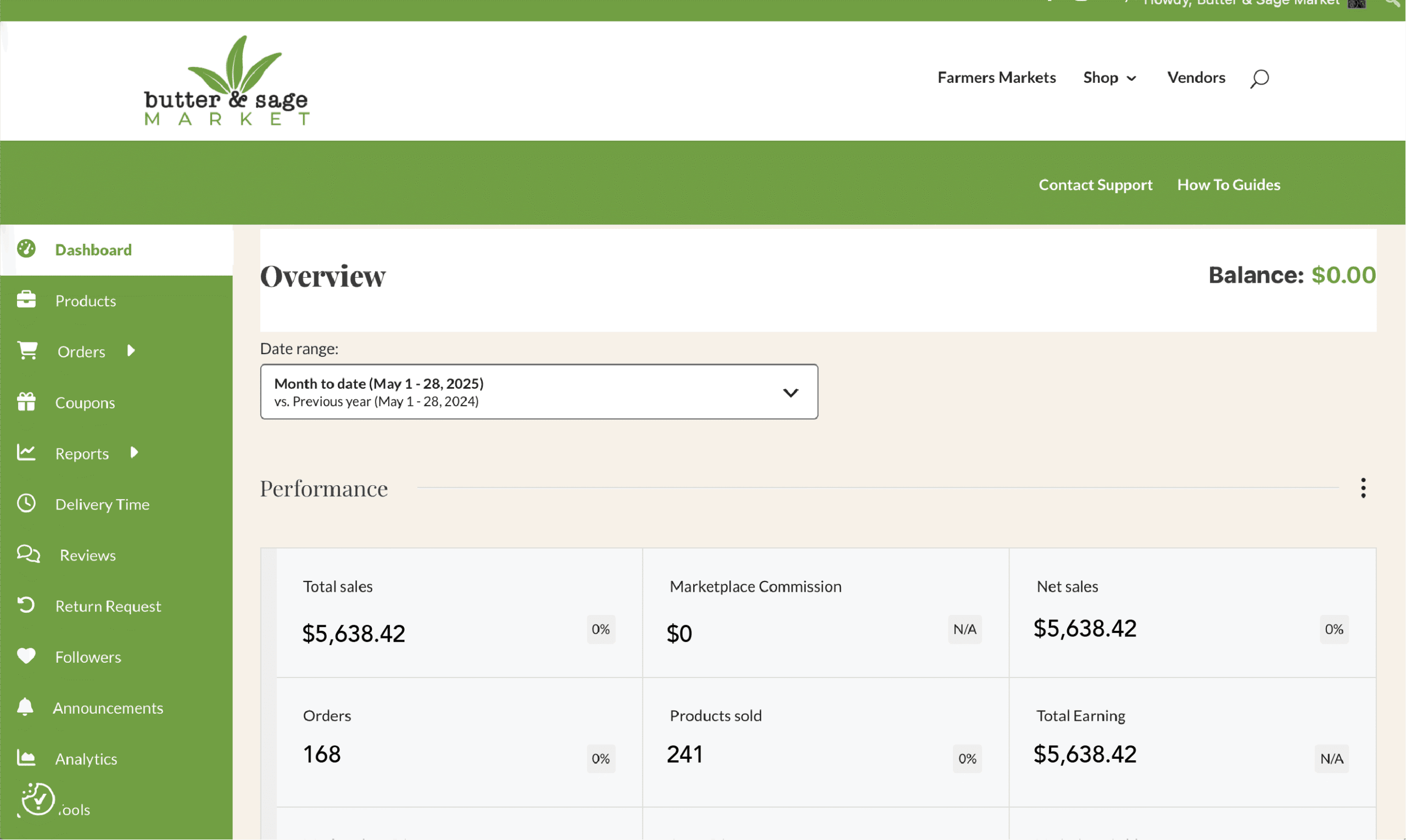Click the Products briefcase icon
Viewport: 1406px width, 840px height.
point(26,299)
